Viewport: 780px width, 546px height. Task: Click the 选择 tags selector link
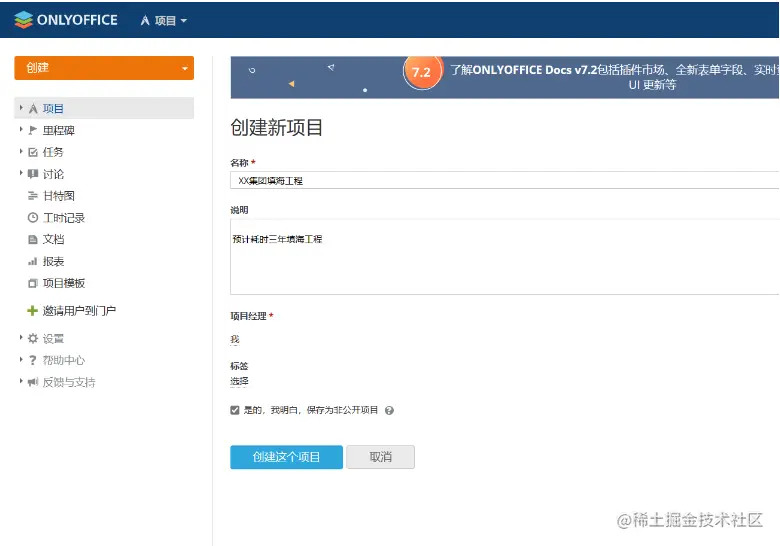click(239, 381)
